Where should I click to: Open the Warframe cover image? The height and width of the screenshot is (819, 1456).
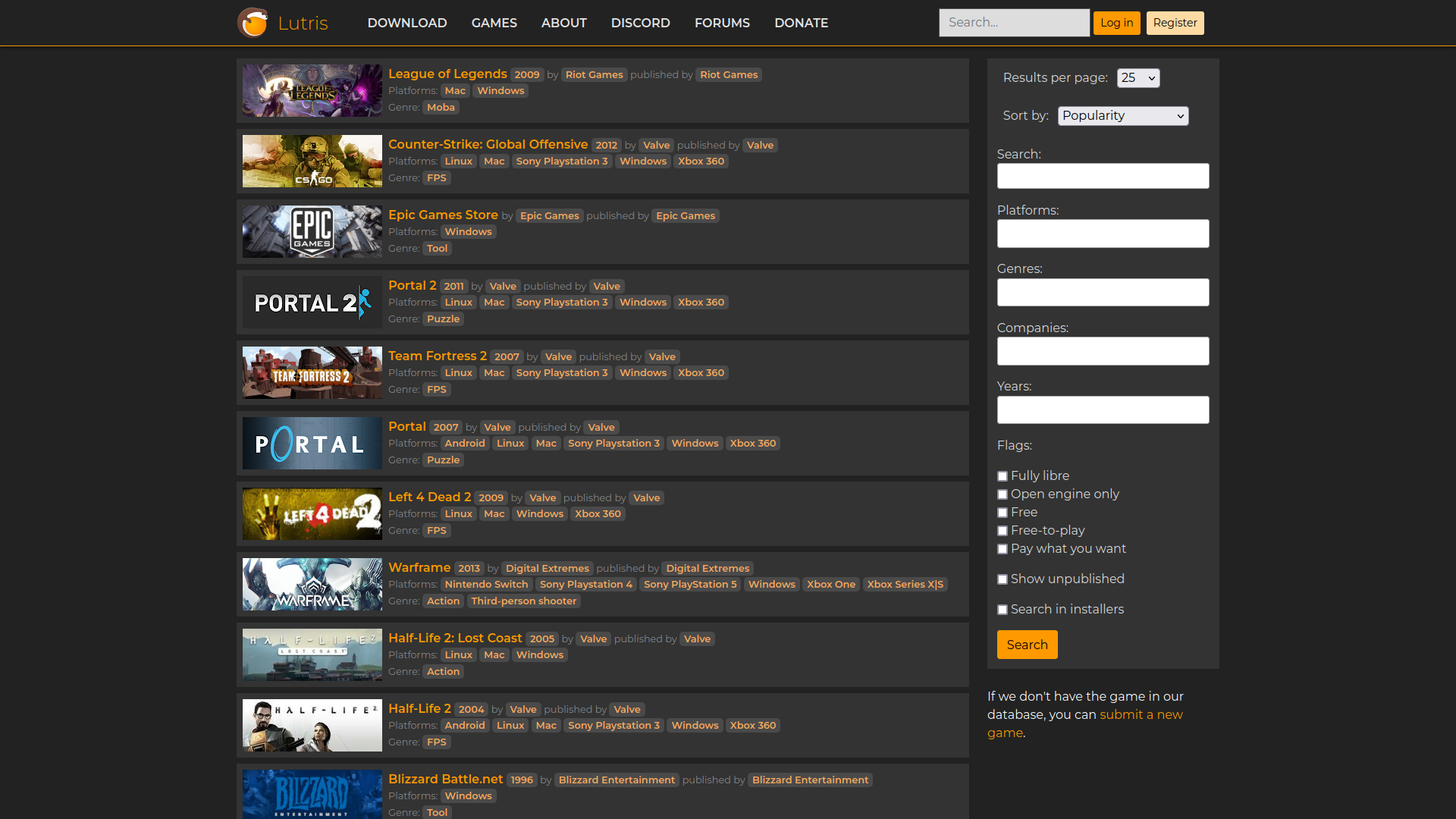(312, 584)
